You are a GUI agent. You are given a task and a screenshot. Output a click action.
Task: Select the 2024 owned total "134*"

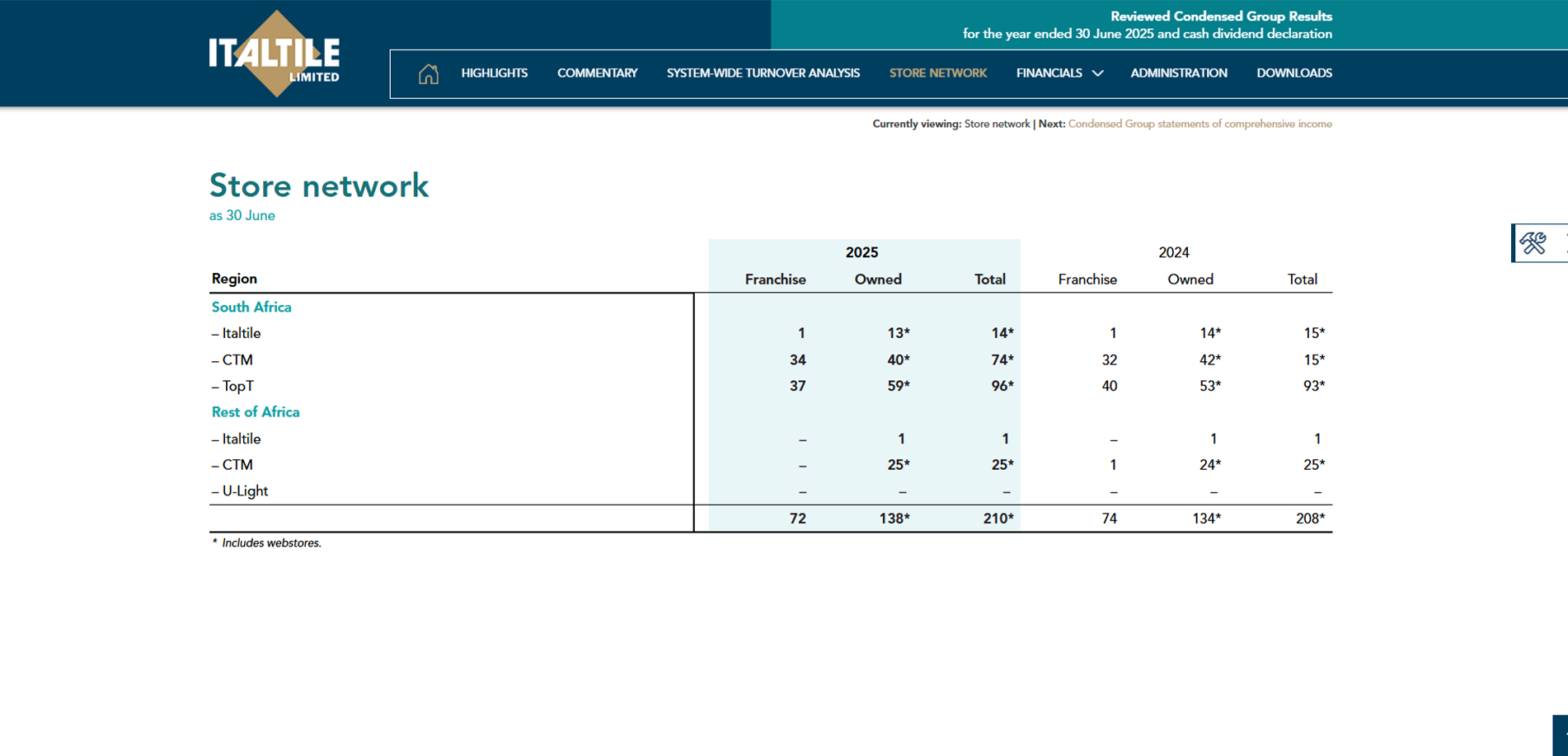click(1207, 519)
